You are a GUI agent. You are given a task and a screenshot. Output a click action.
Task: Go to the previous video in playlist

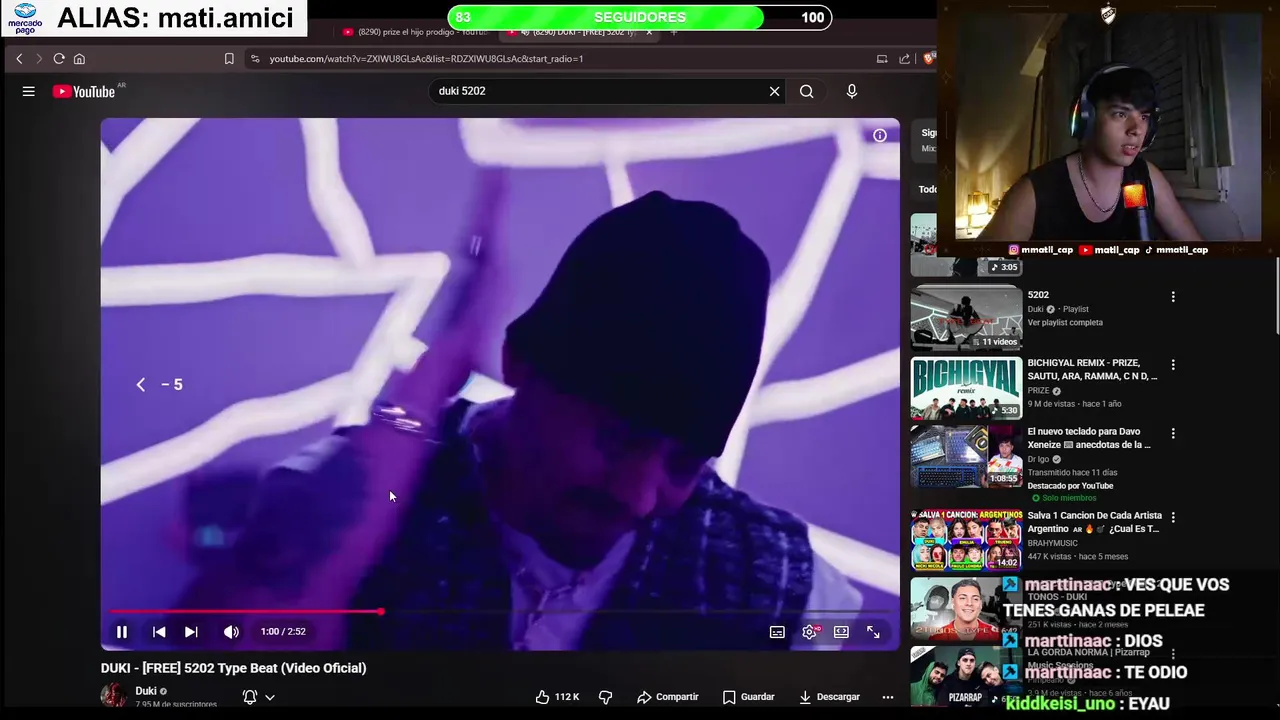click(x=159, y=632)
